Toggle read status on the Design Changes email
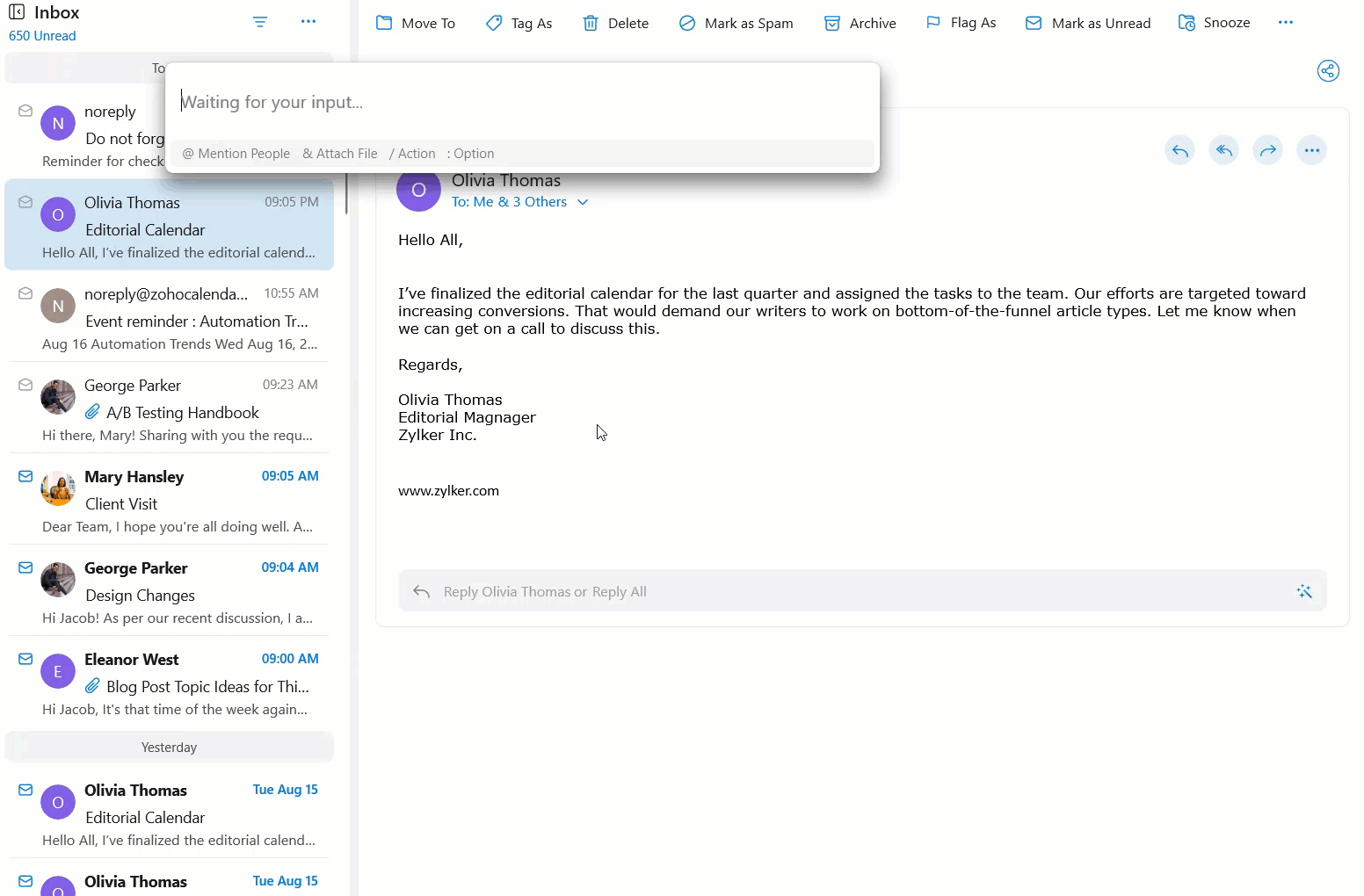Screen dimensions: 1364x896 pos(25,567)
